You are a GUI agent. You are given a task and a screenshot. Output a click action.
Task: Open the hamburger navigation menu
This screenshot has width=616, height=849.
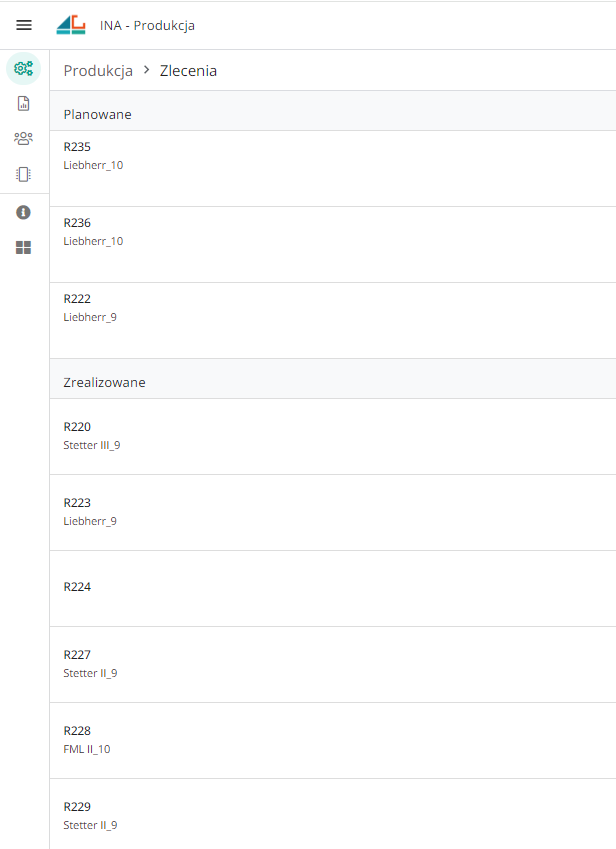coord(24,25)
